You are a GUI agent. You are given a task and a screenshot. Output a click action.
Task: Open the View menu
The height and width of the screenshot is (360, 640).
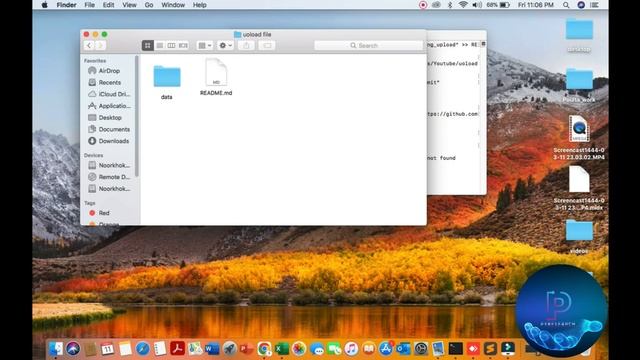(x=129, y=5)
